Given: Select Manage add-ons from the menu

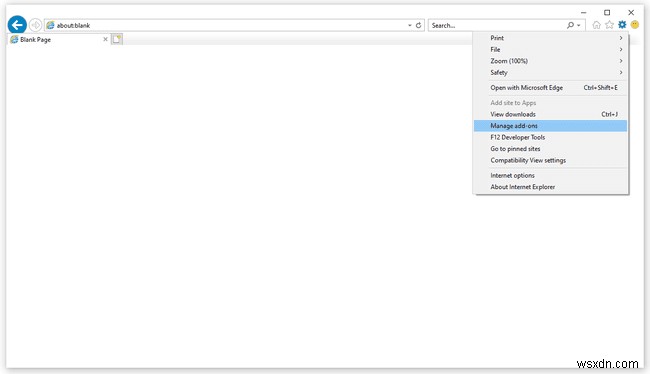Looking at the screenshot, I should click(551, 126).
